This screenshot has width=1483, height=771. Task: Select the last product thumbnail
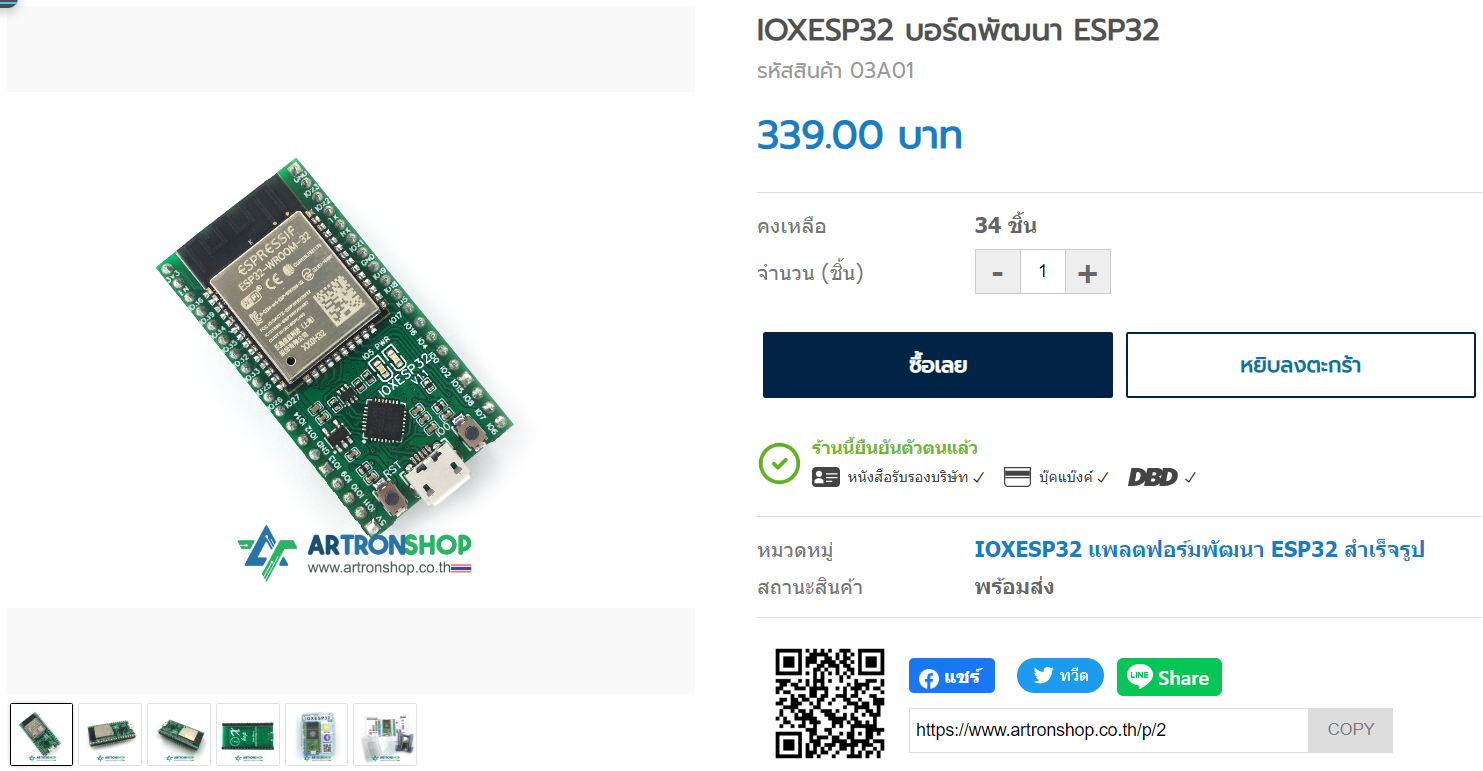tap(385, 735)
